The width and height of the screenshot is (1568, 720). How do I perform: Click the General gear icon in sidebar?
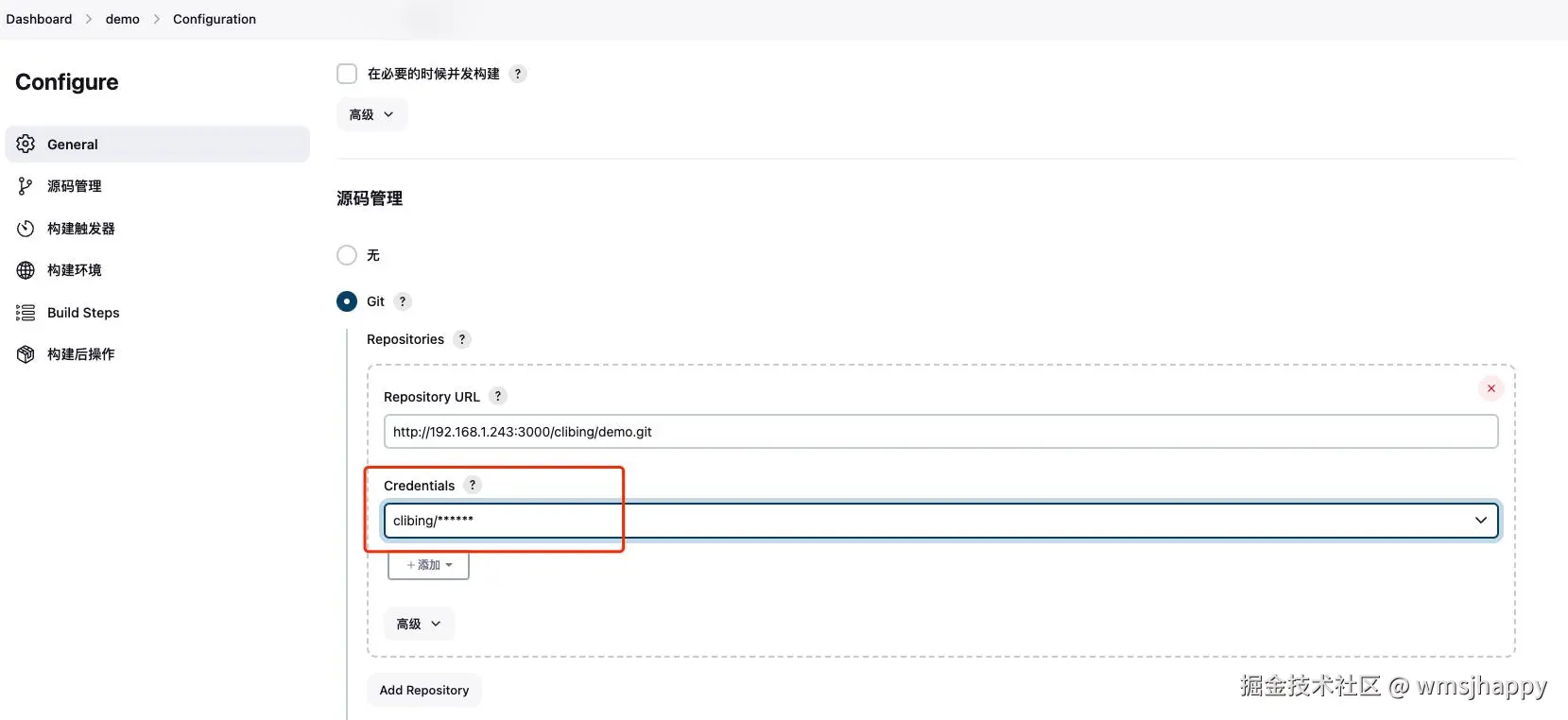[26, 145]
